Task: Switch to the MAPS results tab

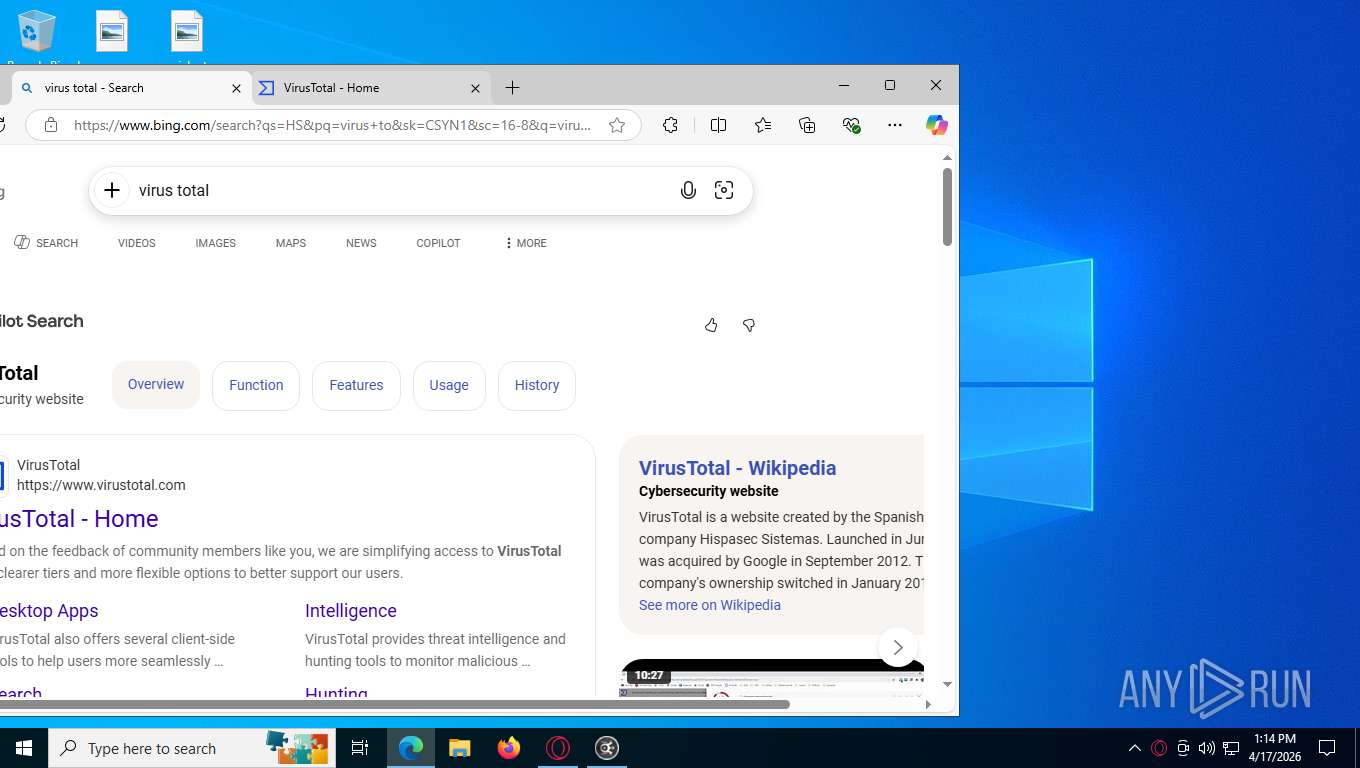Action: 291,243
